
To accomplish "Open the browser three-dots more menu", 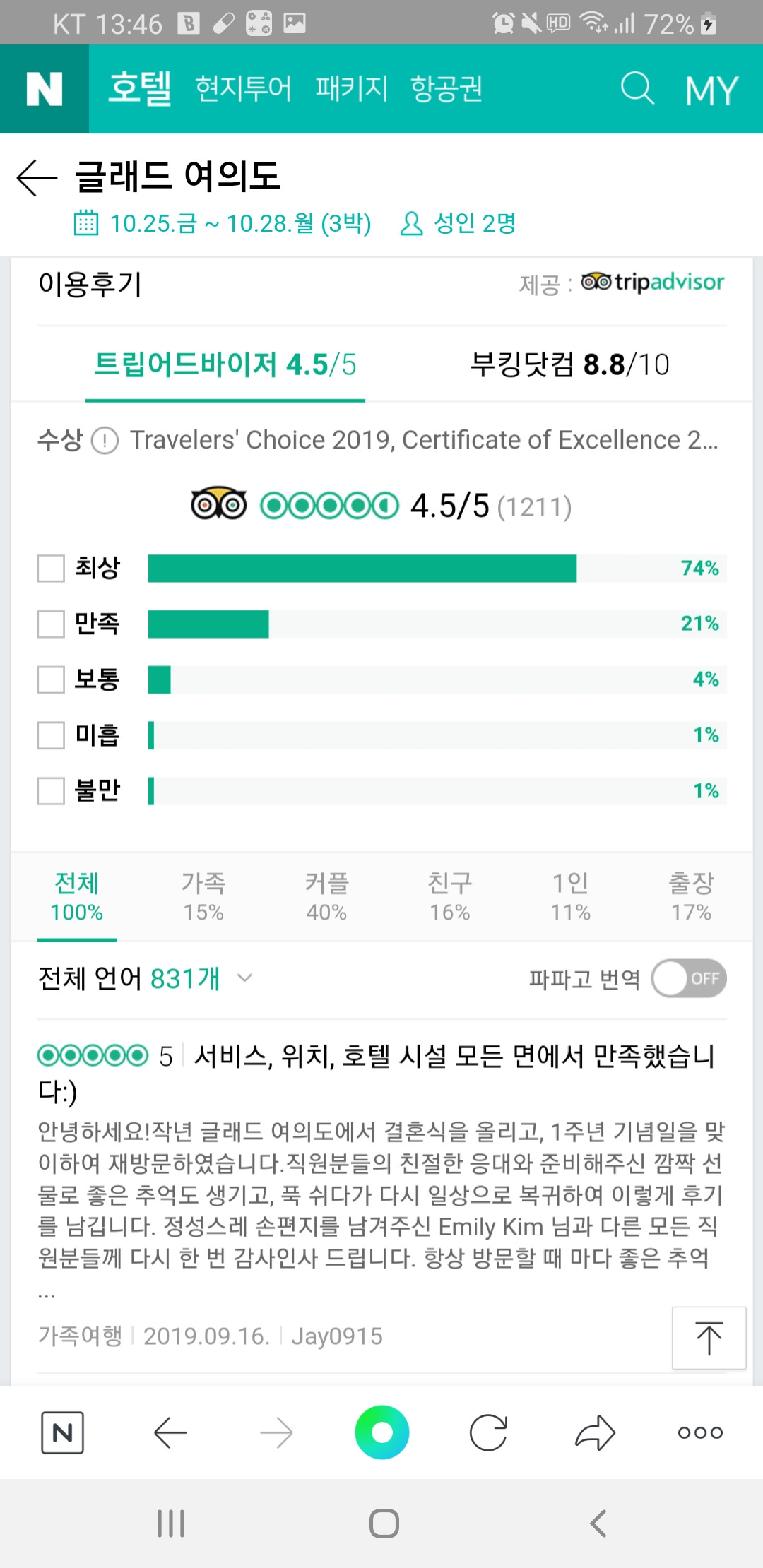I will pos(700,1432).
